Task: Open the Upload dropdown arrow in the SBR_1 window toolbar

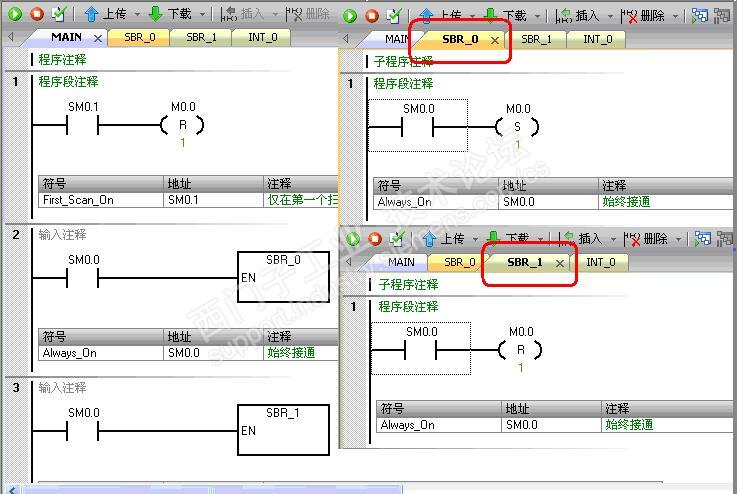Action: coord(475,240)
